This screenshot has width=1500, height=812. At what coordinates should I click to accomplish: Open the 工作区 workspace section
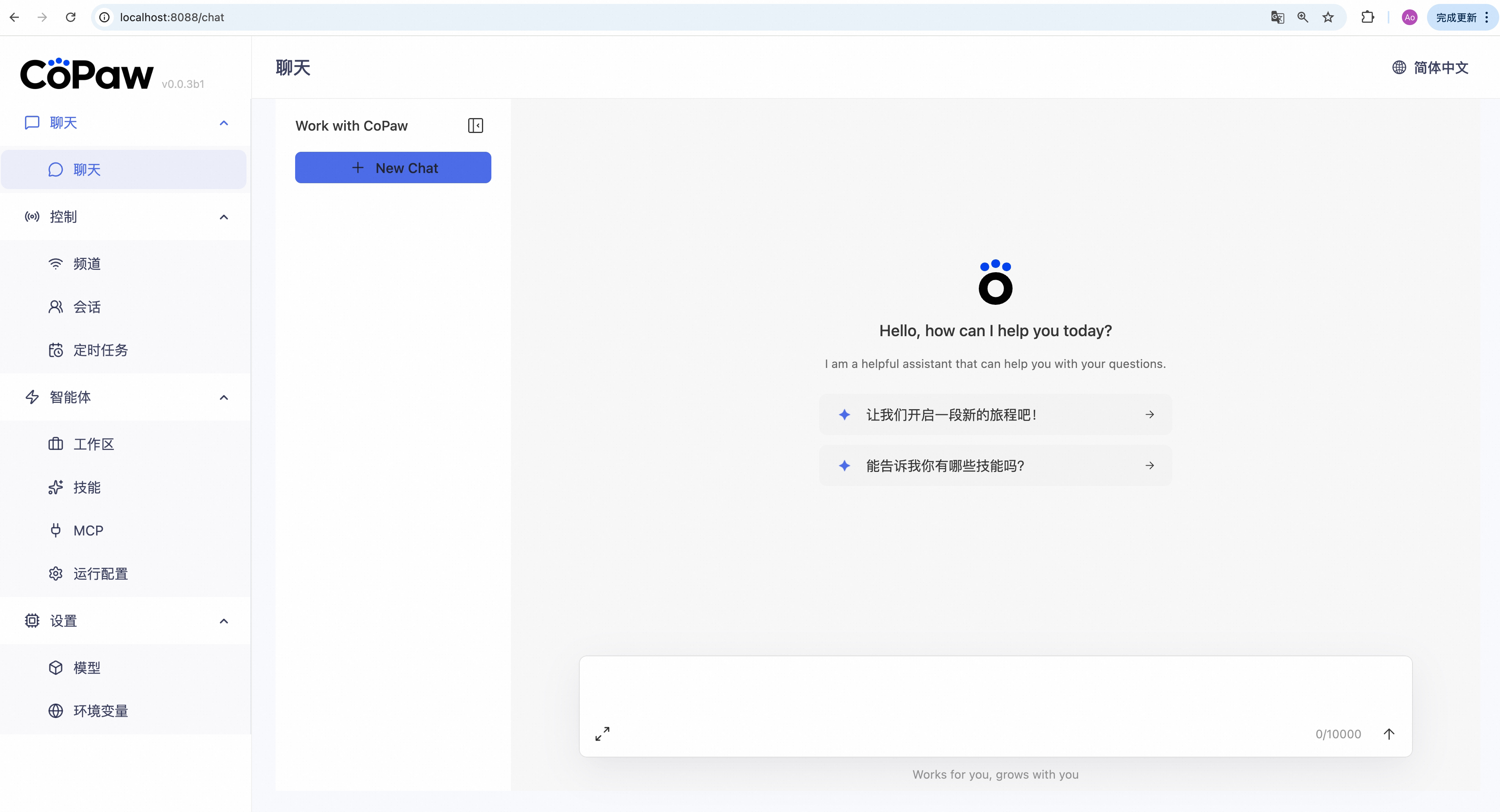[94, 444]
